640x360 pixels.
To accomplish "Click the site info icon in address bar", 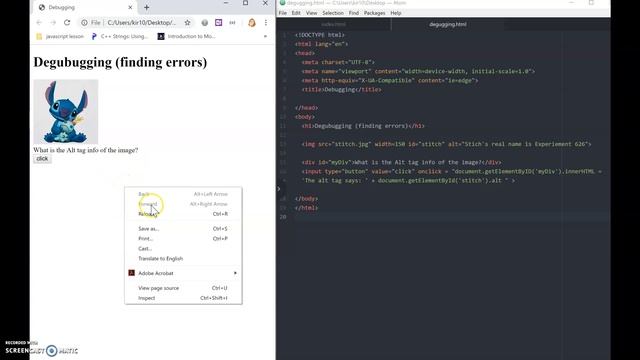I will coord(84,23).
